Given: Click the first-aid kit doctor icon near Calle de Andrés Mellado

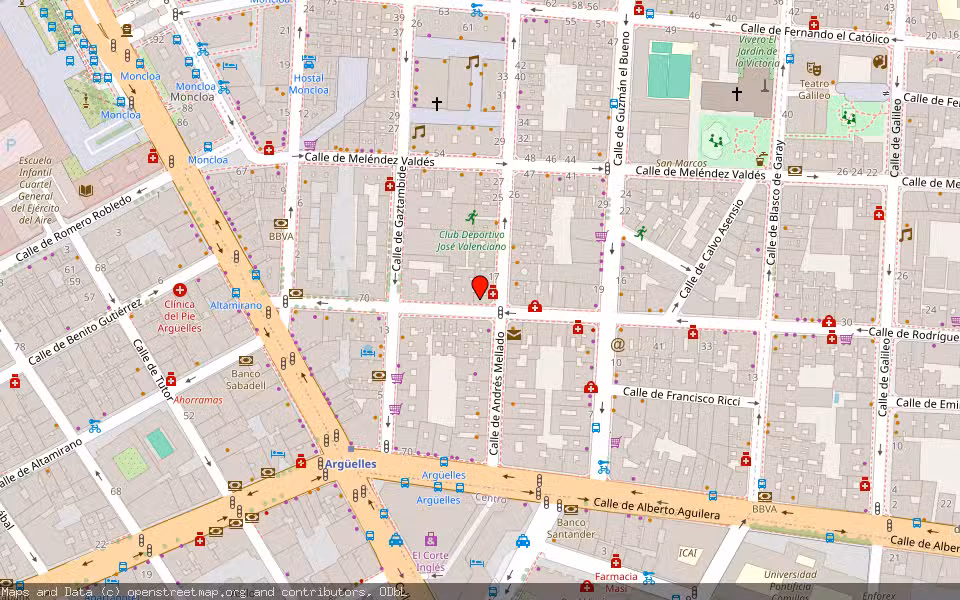Looking at the screenshot, I should 535,307.
